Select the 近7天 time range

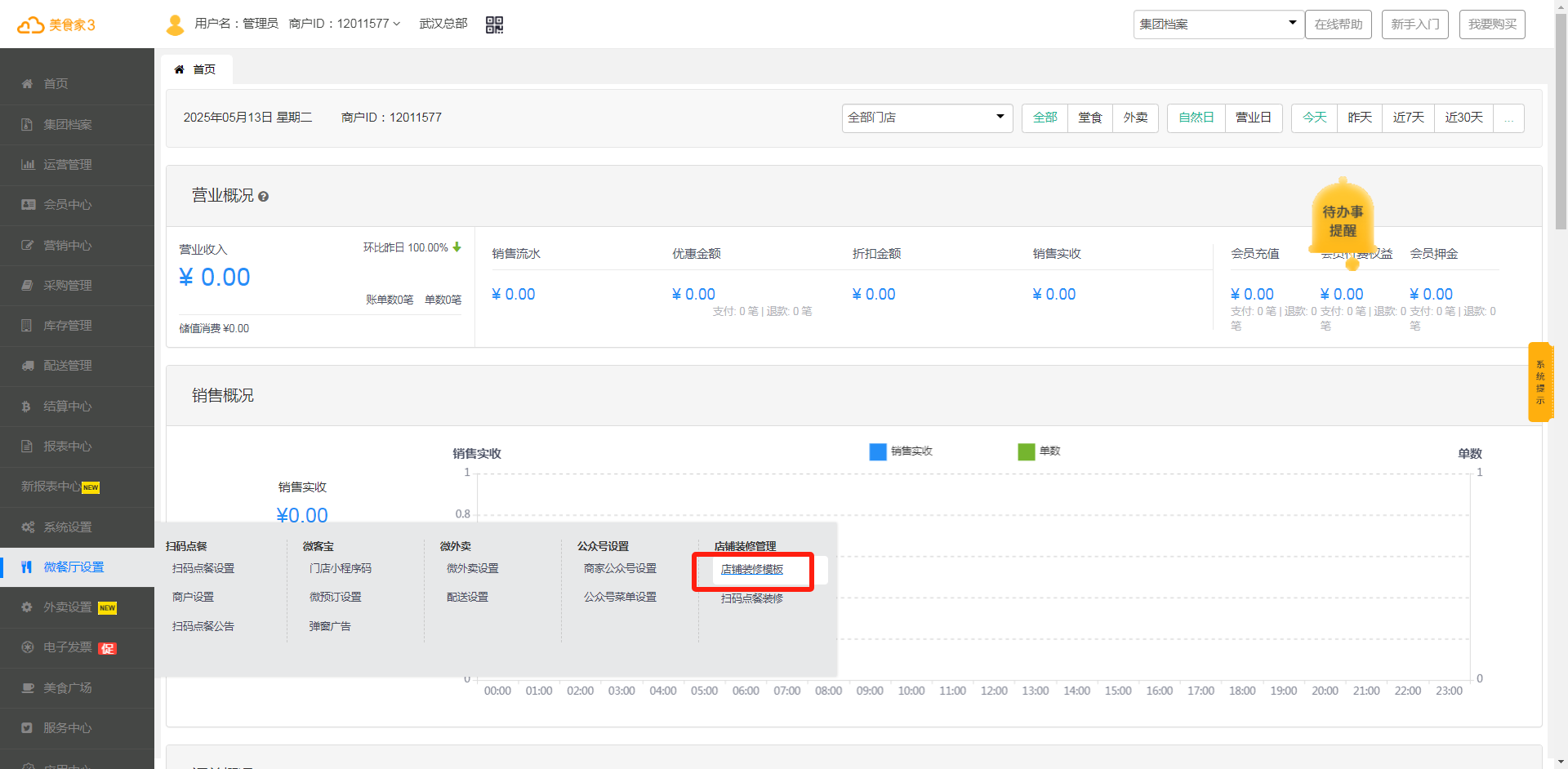click(x=1408, y=118)
